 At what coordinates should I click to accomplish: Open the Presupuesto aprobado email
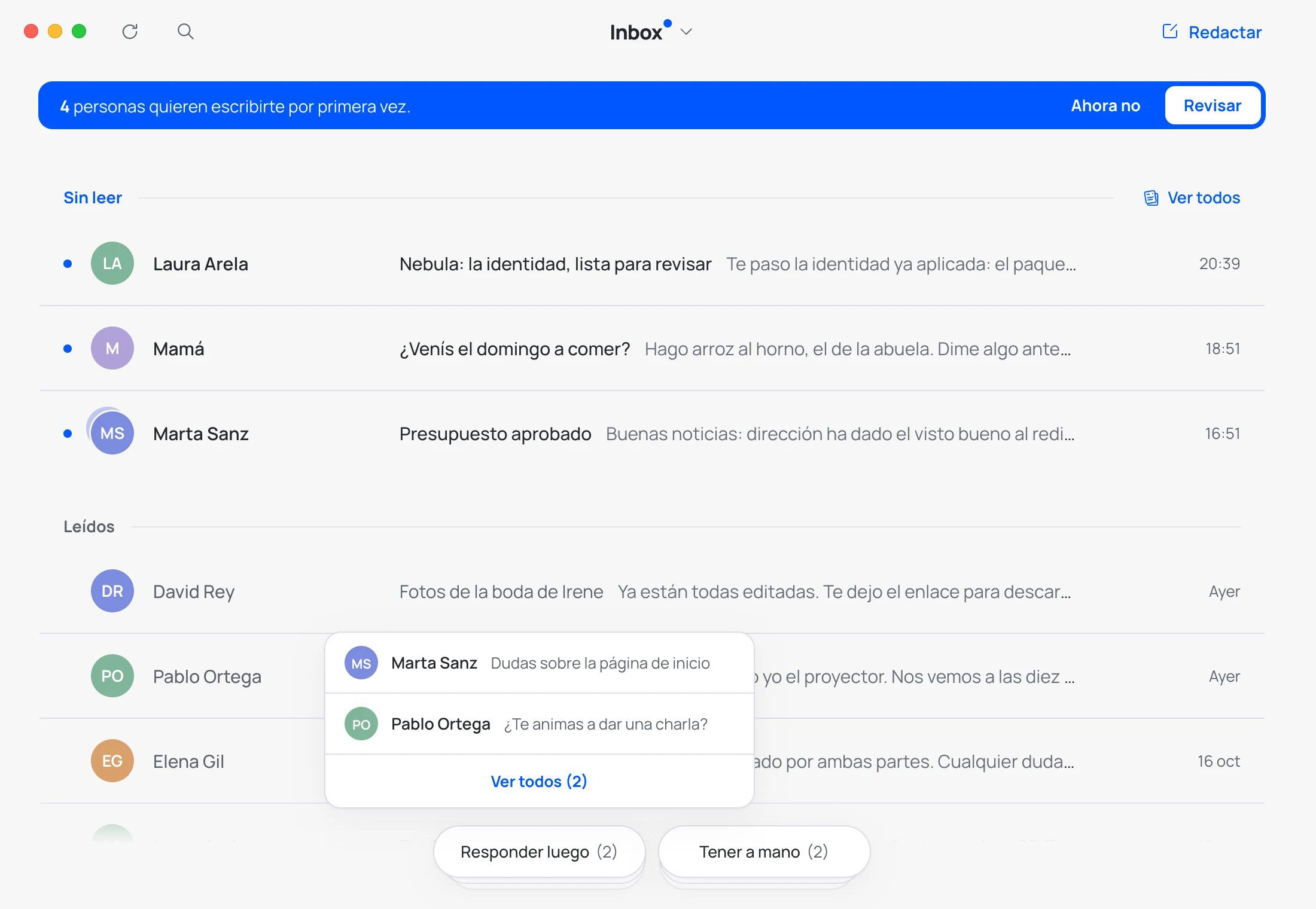[652, 434]
